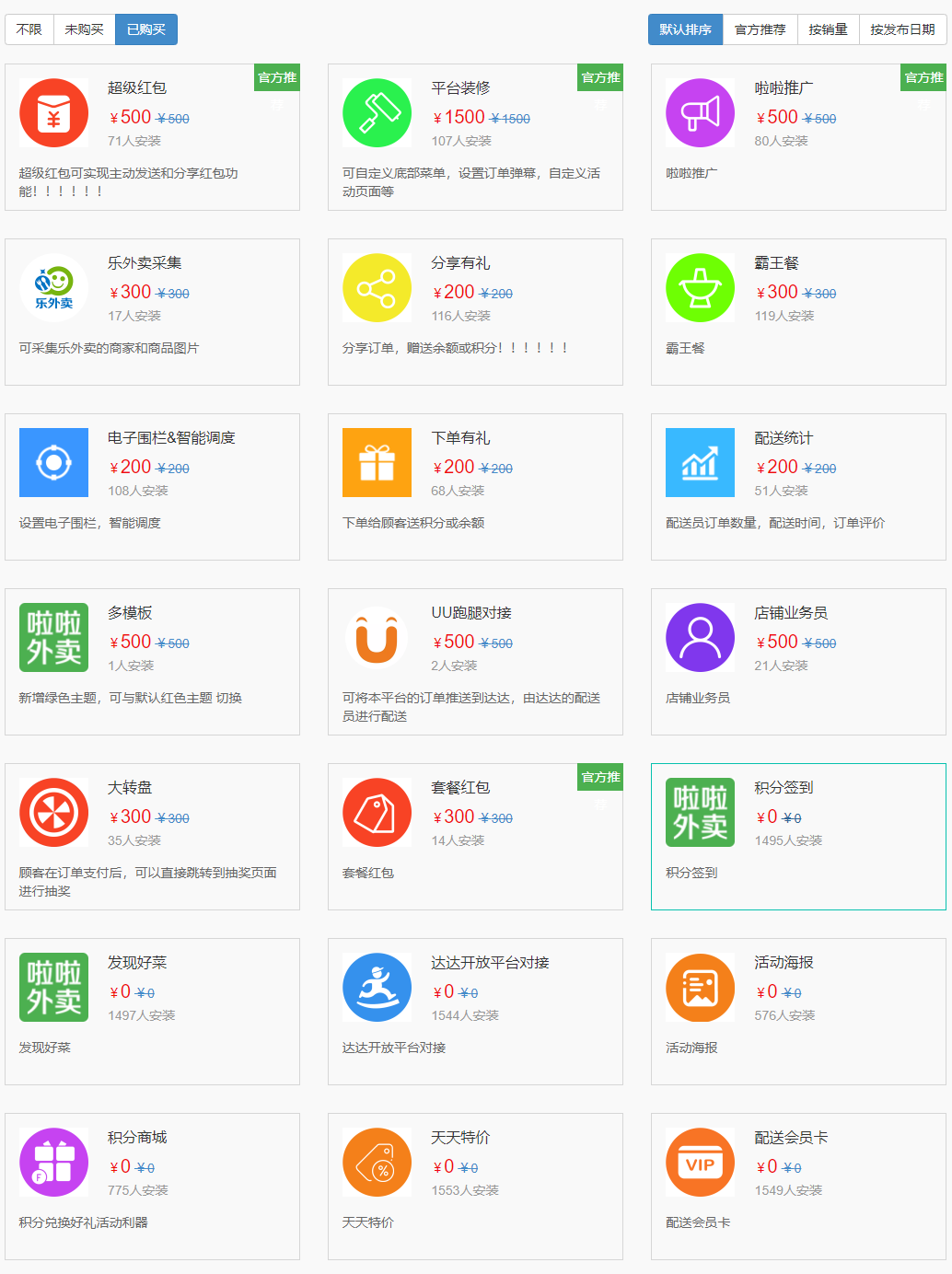Click the green 霸王餐 hotpot icon
This screenshot has height=1274, width=952.
coord(700,288)
